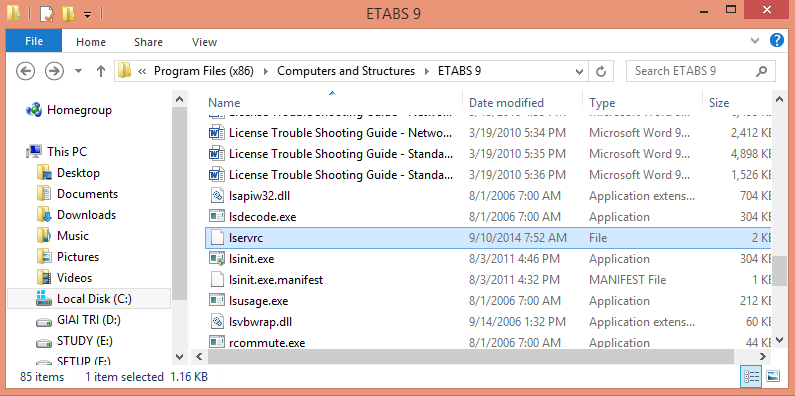Expand arrow after Computers and Structures
The image size is (795, 396).
[x=426, y=71]
